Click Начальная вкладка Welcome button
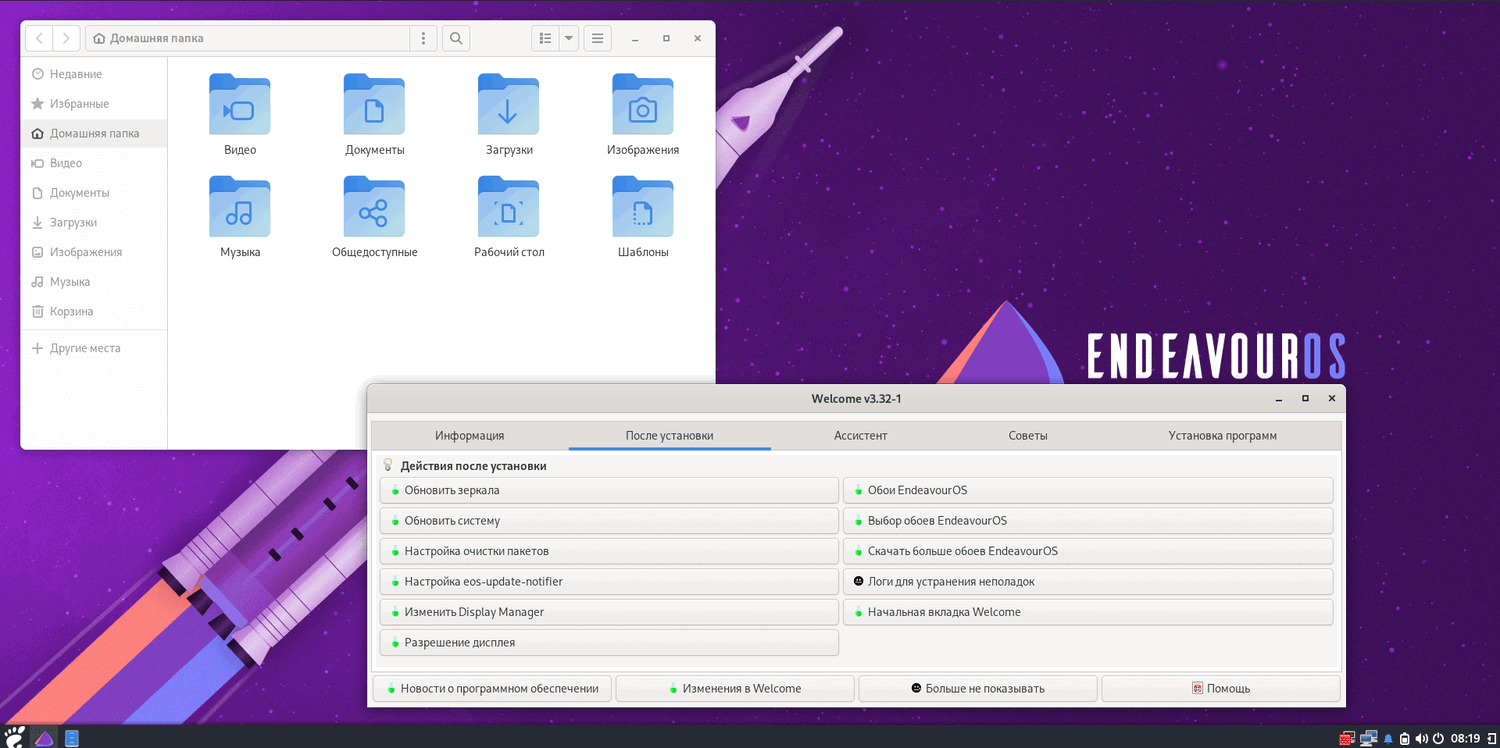The width and height of the screenshot is (1500, 748). pyautogui.click(x=1088, y=612)
